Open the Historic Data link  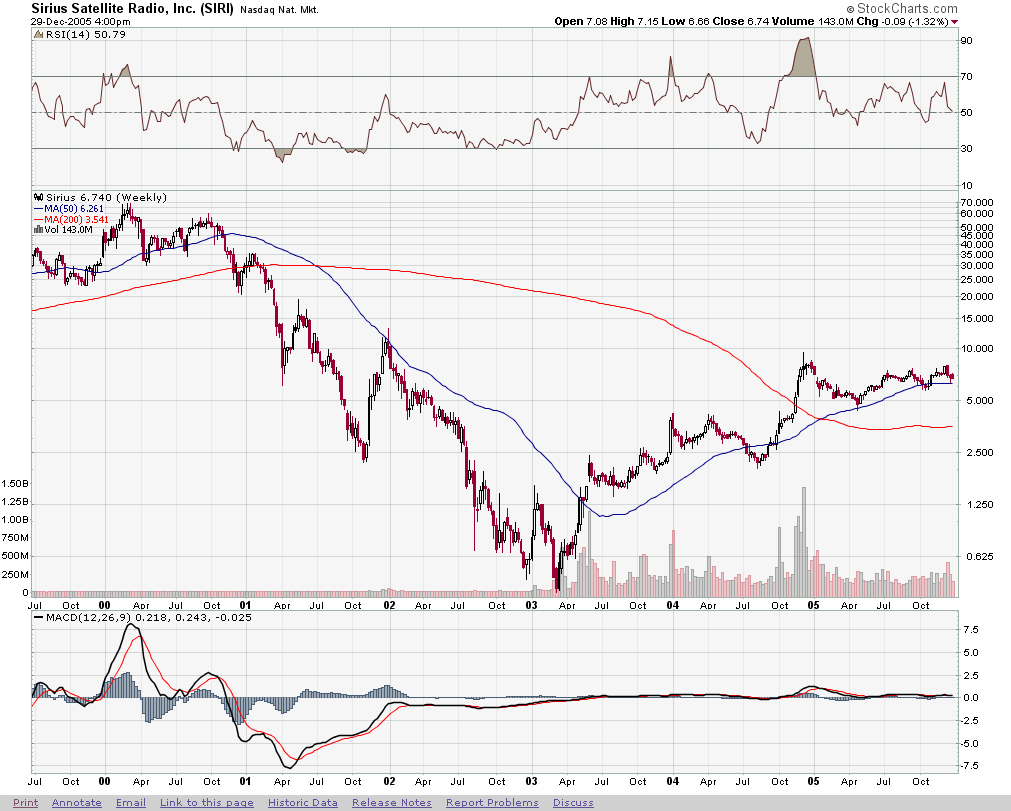click(x=303, y=802)
